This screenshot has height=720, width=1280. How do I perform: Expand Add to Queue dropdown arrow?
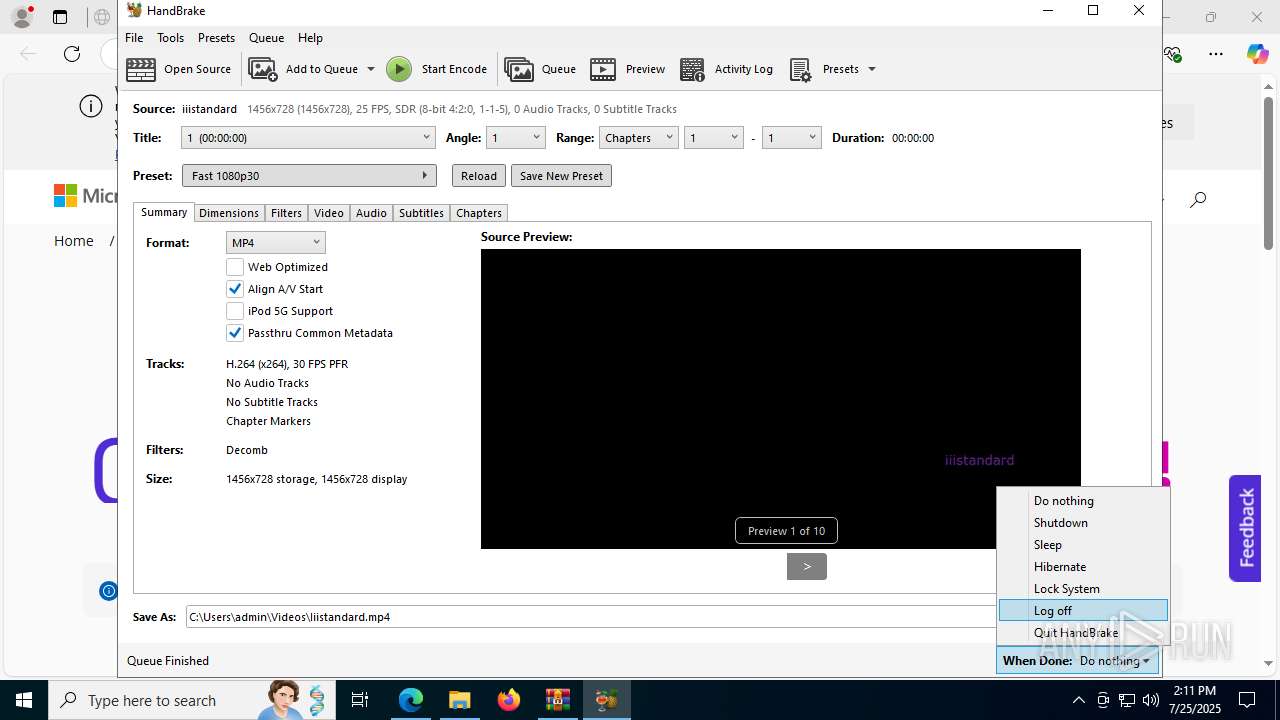[370, 69]
